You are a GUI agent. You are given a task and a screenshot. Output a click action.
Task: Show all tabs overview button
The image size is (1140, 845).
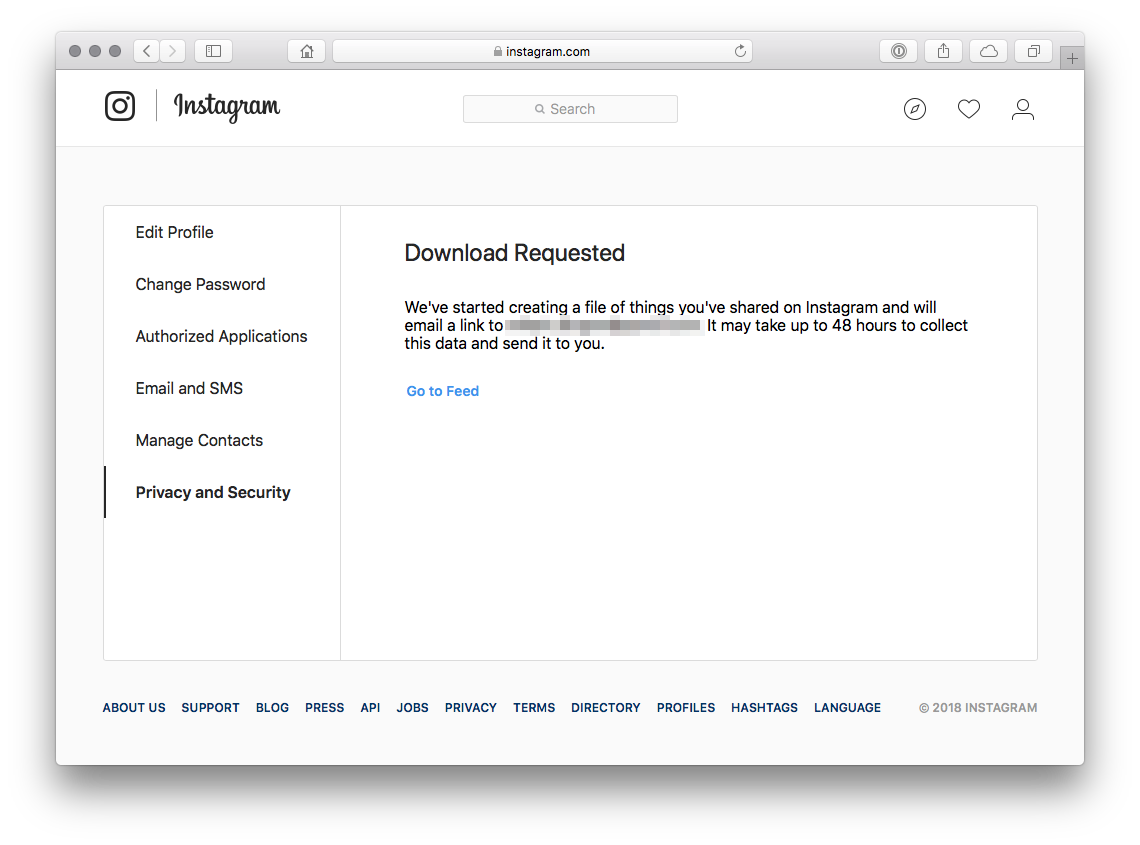click(x=1034, y=51)
